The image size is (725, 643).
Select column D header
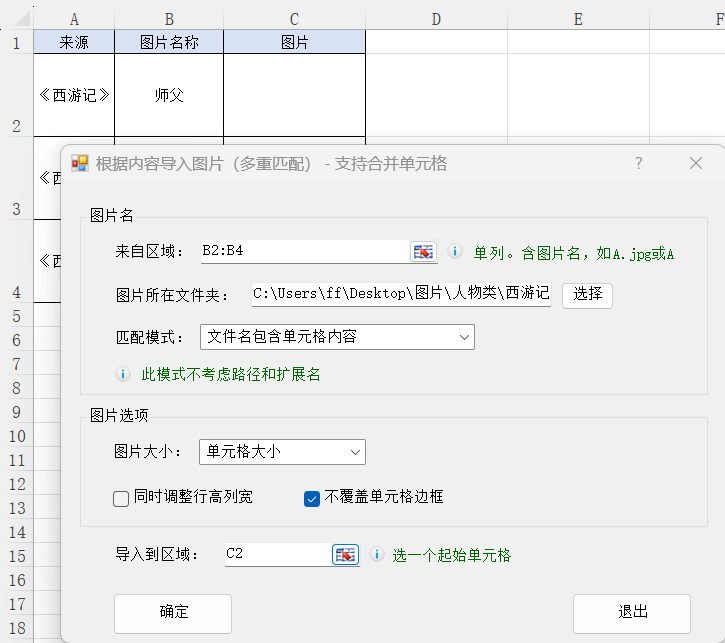click(436, 19)
